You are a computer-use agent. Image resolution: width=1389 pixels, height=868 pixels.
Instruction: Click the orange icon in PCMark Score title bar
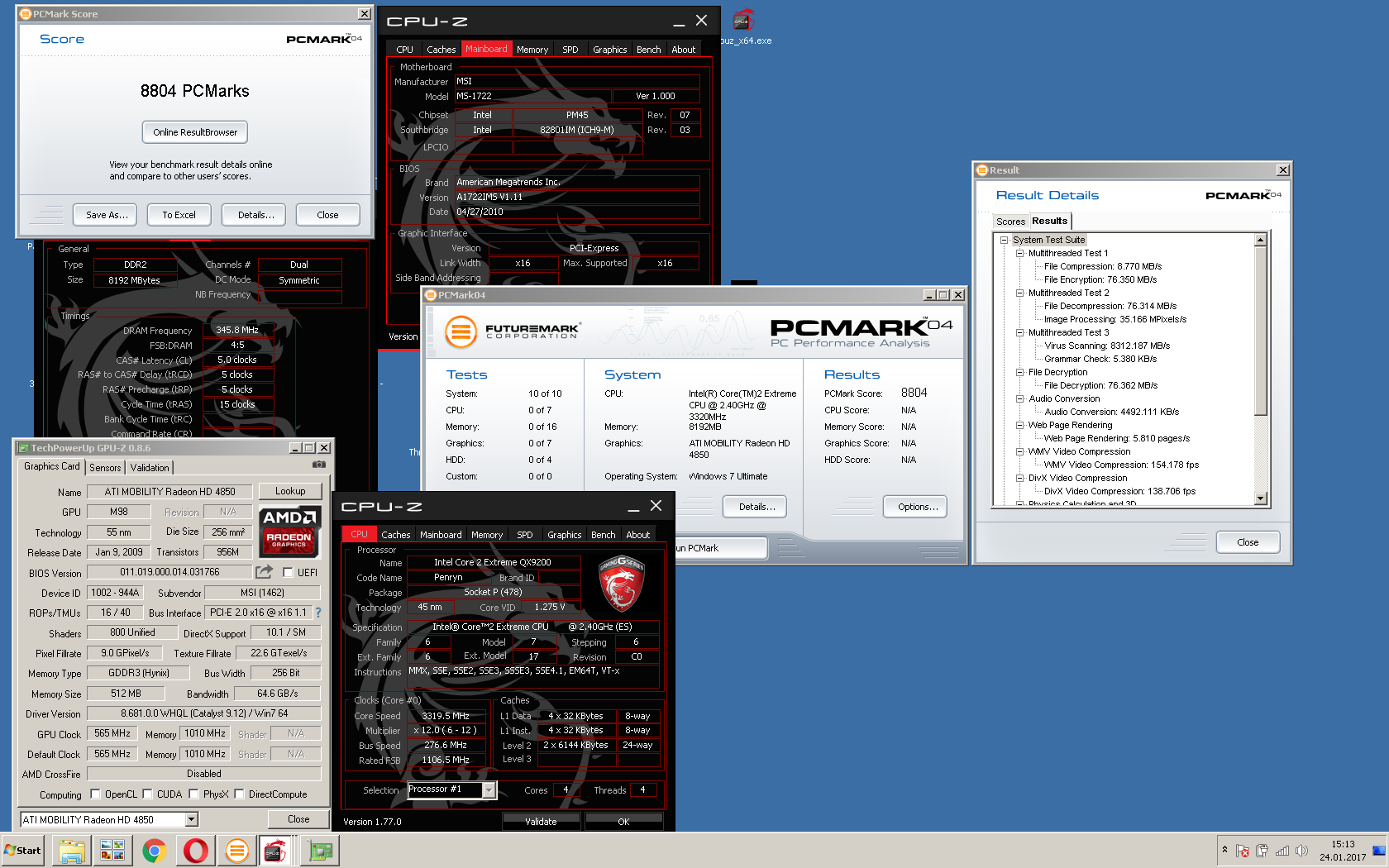pos(26,14)
